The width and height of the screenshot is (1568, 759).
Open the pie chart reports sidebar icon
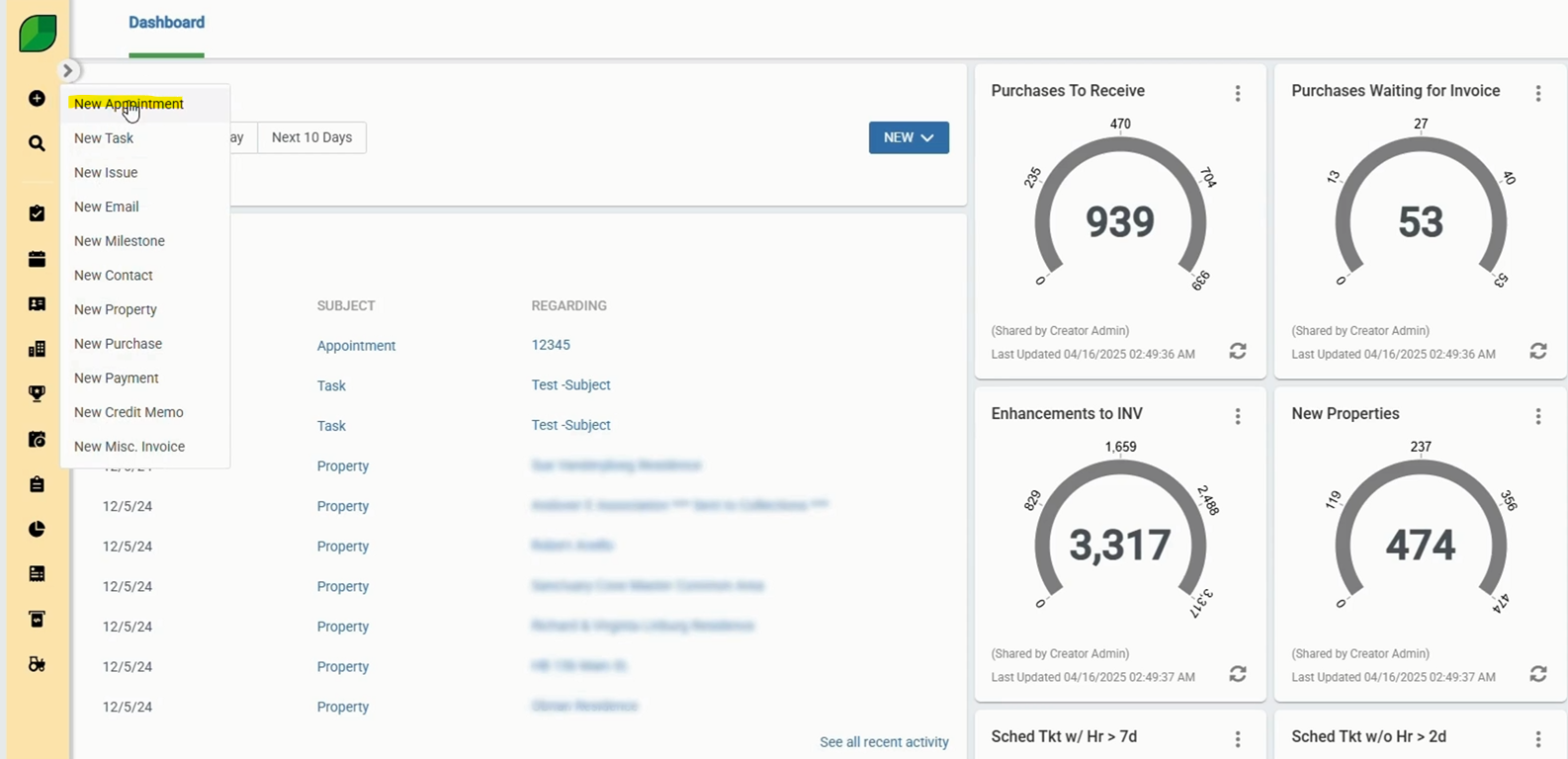(x=37, y=529)
